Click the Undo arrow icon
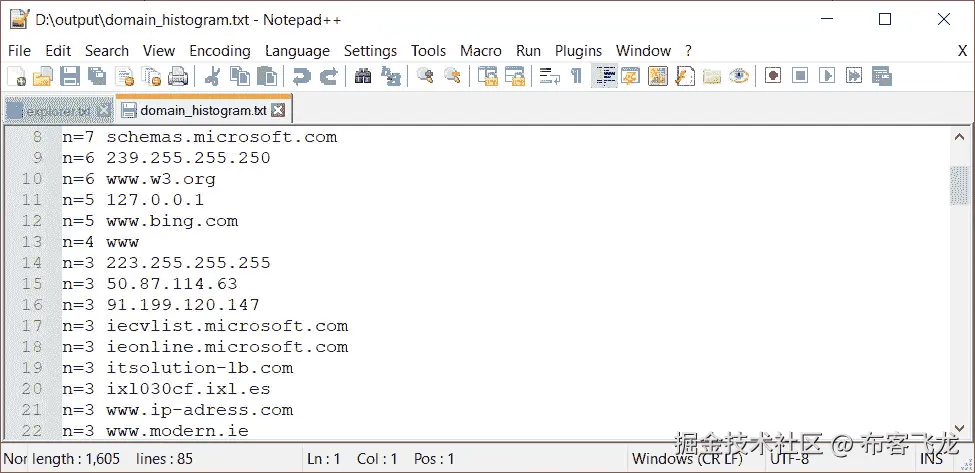The width and height of the screenshot is (975, 473). pos(302,76)
